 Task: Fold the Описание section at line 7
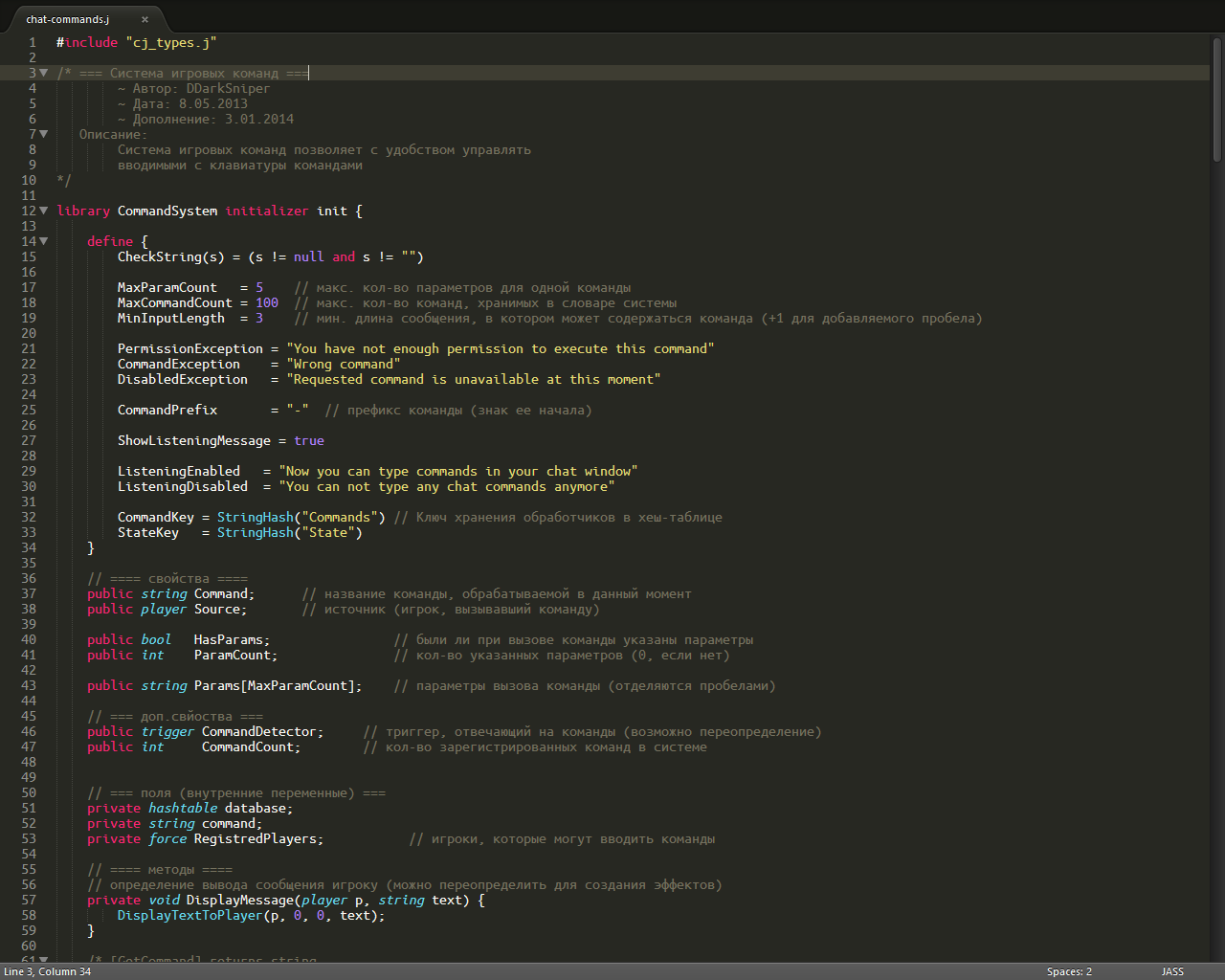click(43, 134)
